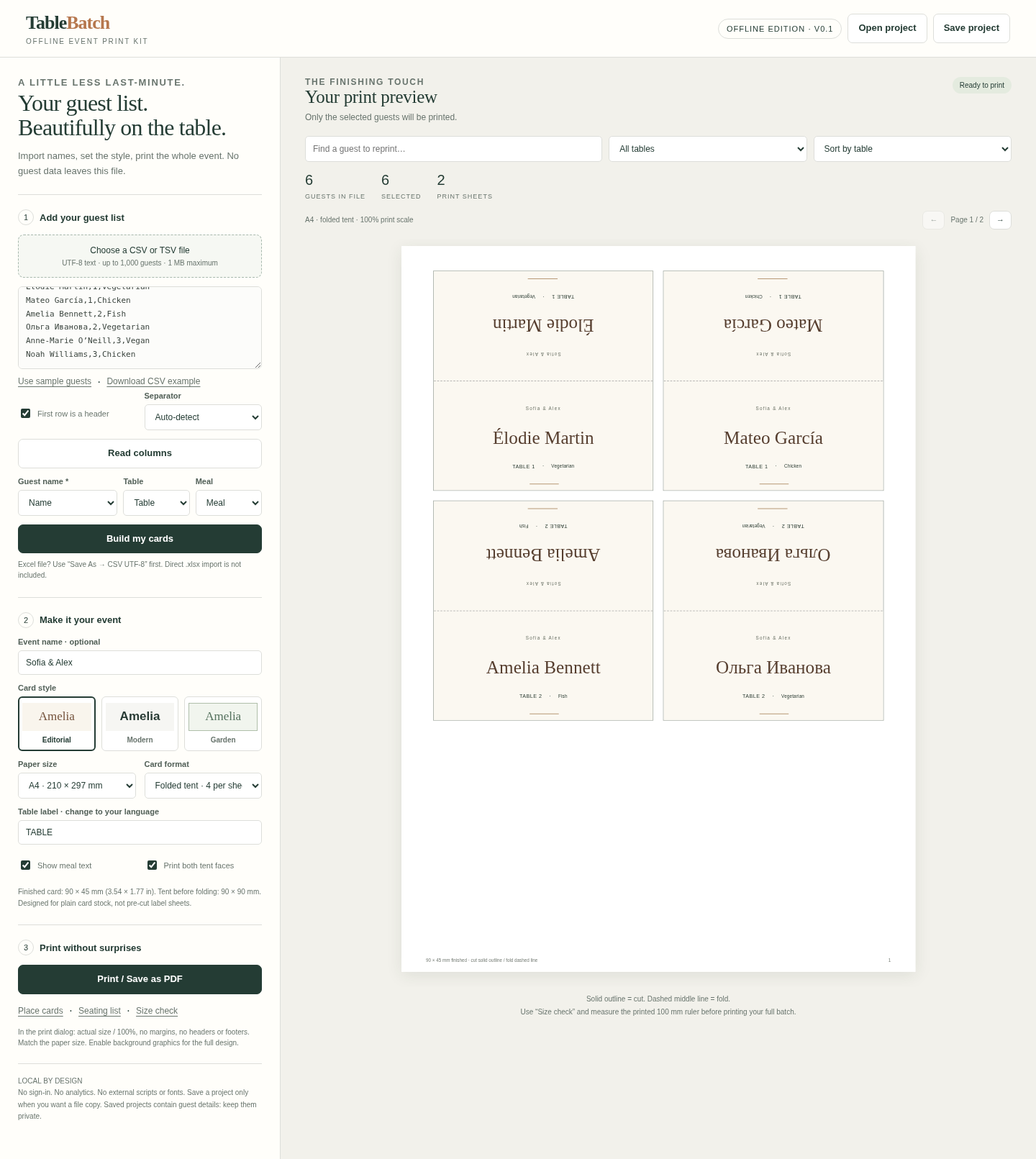Screen dimensions: 1036x1159
Task: Uncheck Print both tent faces
Action: point(153,865)
